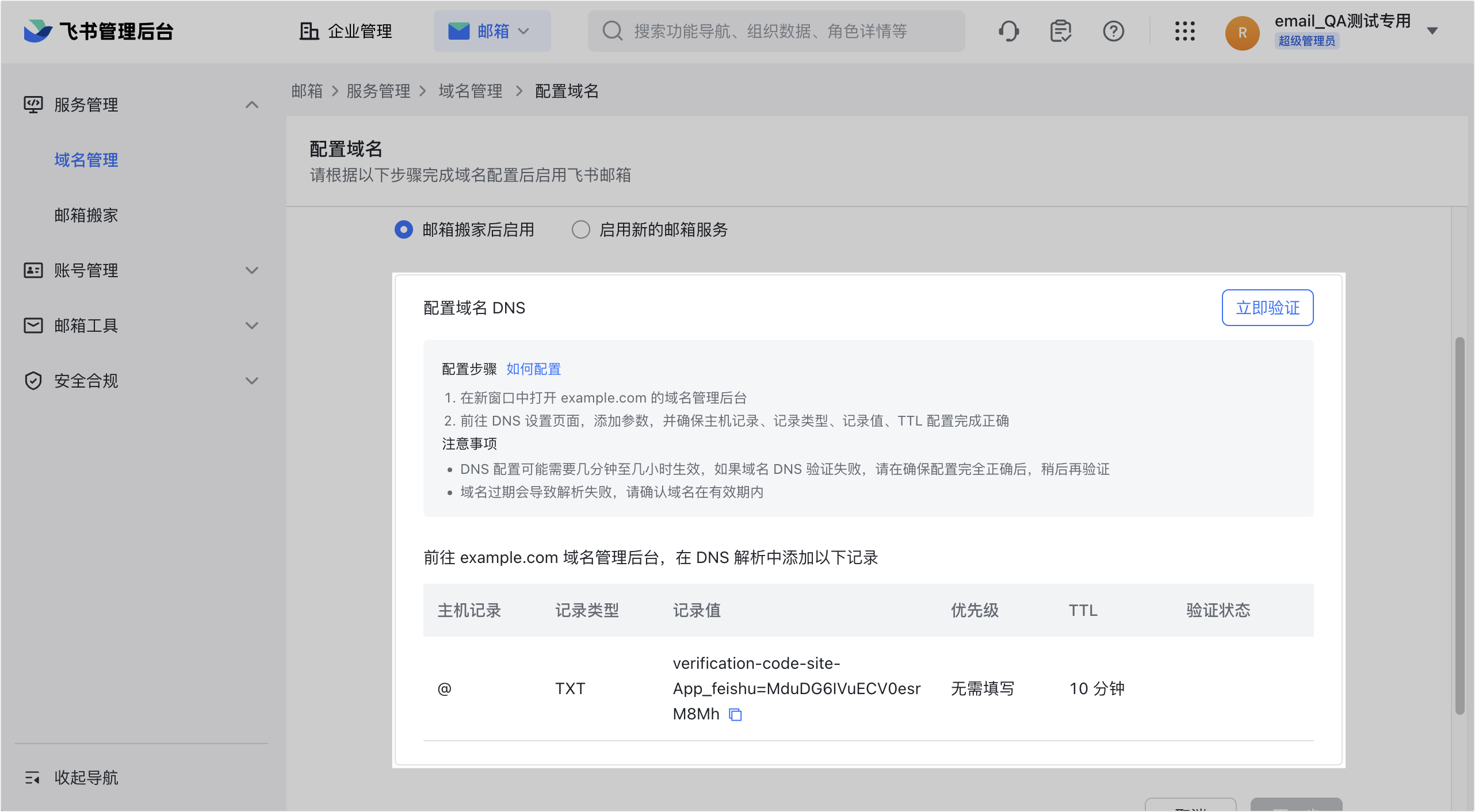Click the 邮箱工具 envelope icon
Screen dimensions: 1475x812
click(x=33, y=325)
